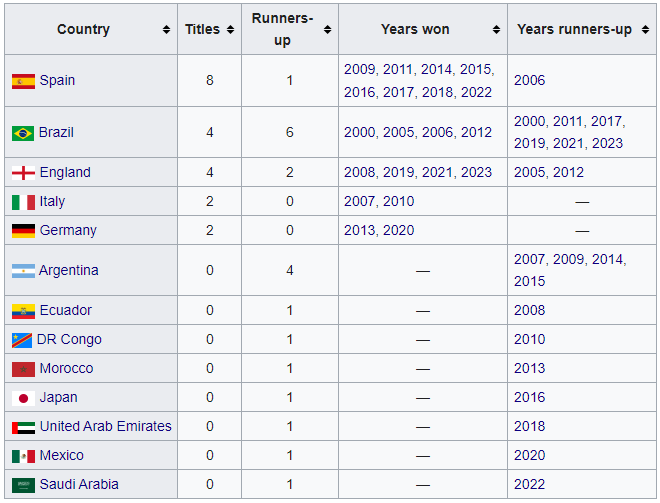Click the Japan flag icon
Screen dimensions: 660x503
[x=23, y=398]
